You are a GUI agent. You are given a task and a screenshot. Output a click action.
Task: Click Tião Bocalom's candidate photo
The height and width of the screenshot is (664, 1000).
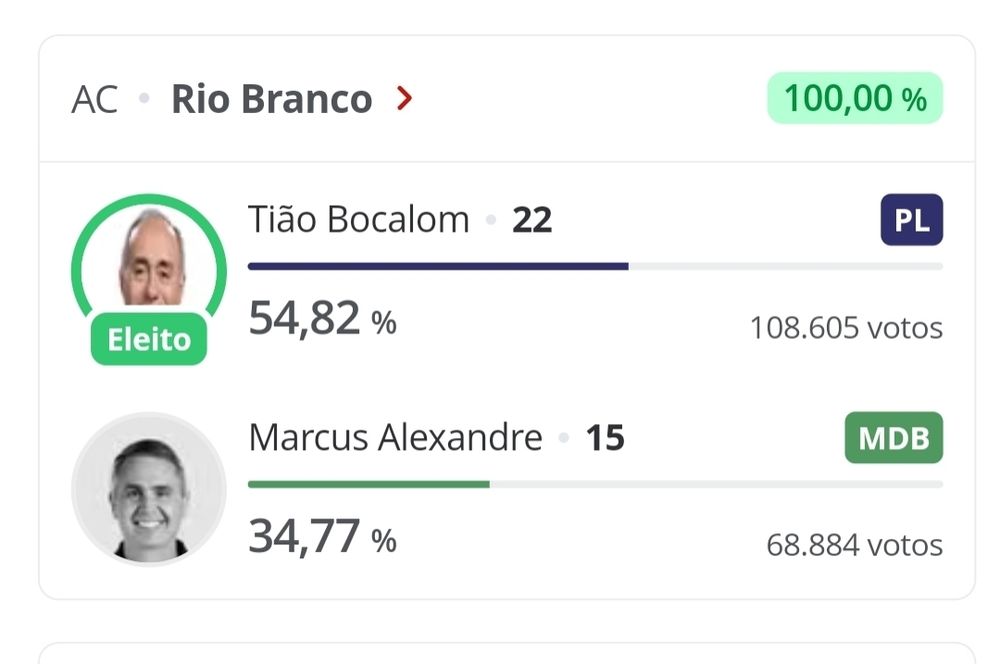(x=149, y=260)
